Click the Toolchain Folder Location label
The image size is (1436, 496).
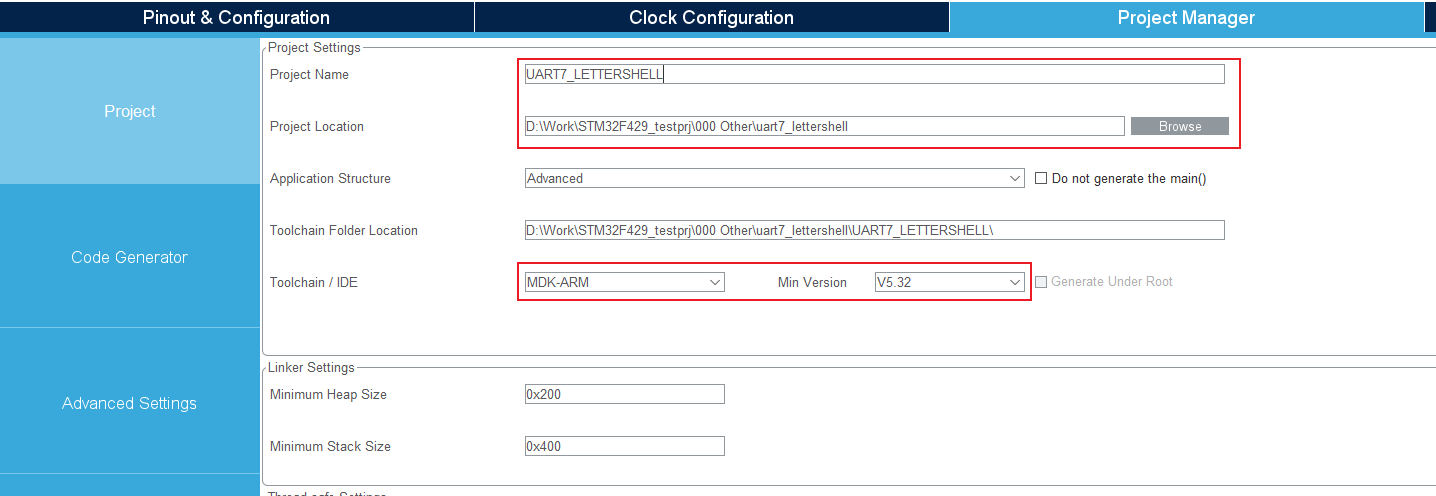[x=344, y=230]
